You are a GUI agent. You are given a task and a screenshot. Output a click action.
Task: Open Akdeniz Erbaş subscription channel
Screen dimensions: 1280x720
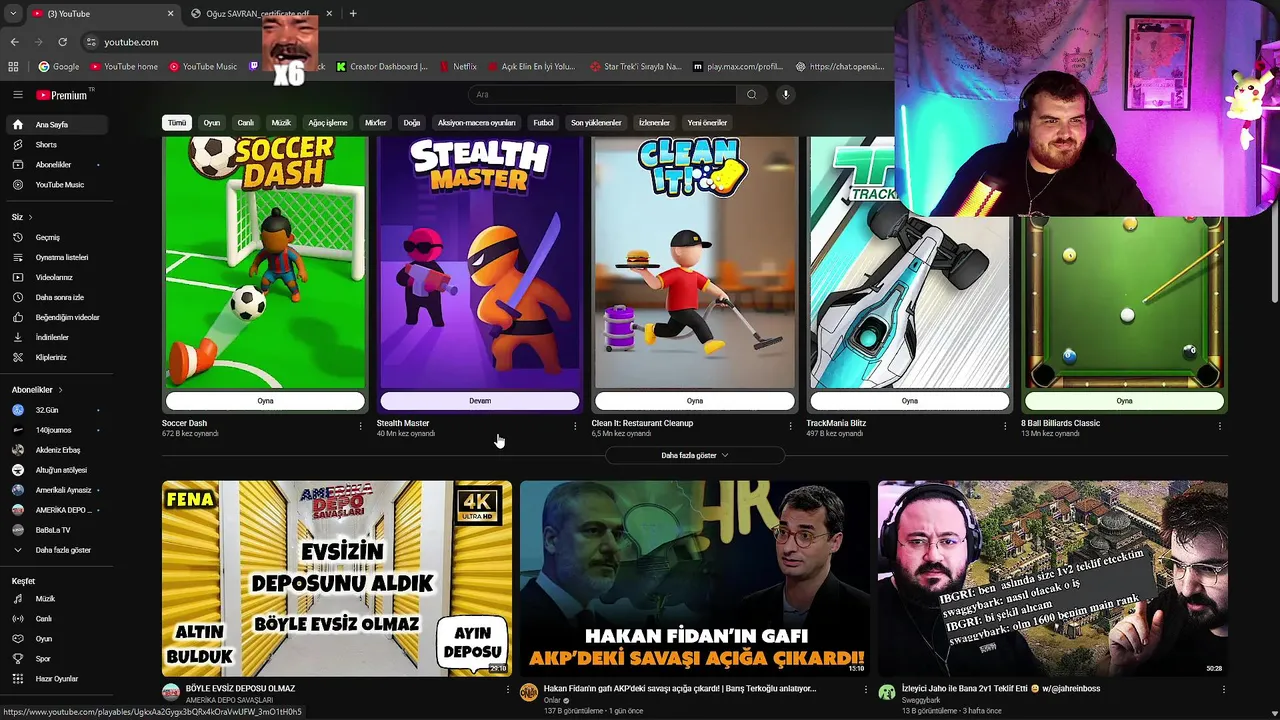point(57,450)
